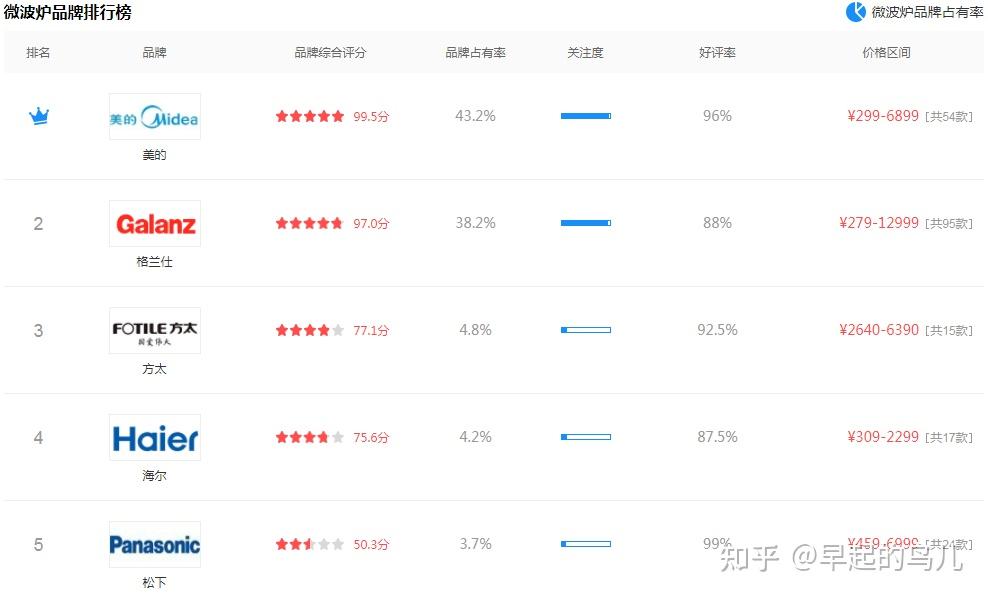The height and width of the screenshot is (598, 988).
Task: Click the 共54款 models count
Action: coord(948,117)
